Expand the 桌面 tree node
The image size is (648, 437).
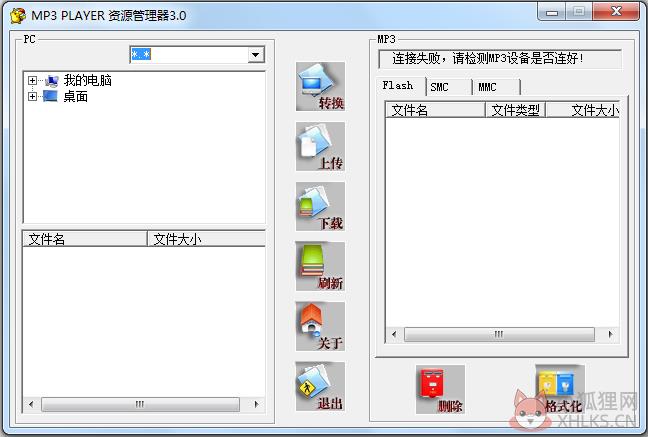pyautogui.click(x=32, y=96)
